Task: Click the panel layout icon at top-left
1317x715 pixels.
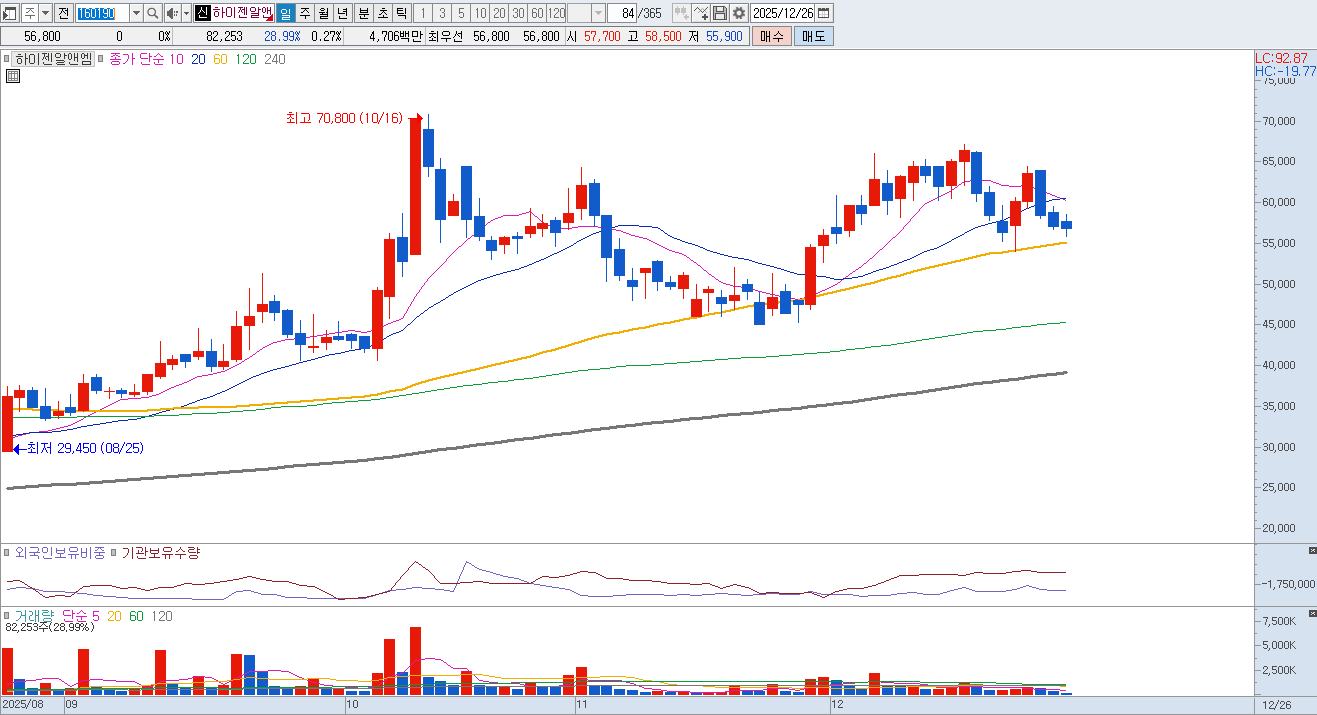Action: 9,13
